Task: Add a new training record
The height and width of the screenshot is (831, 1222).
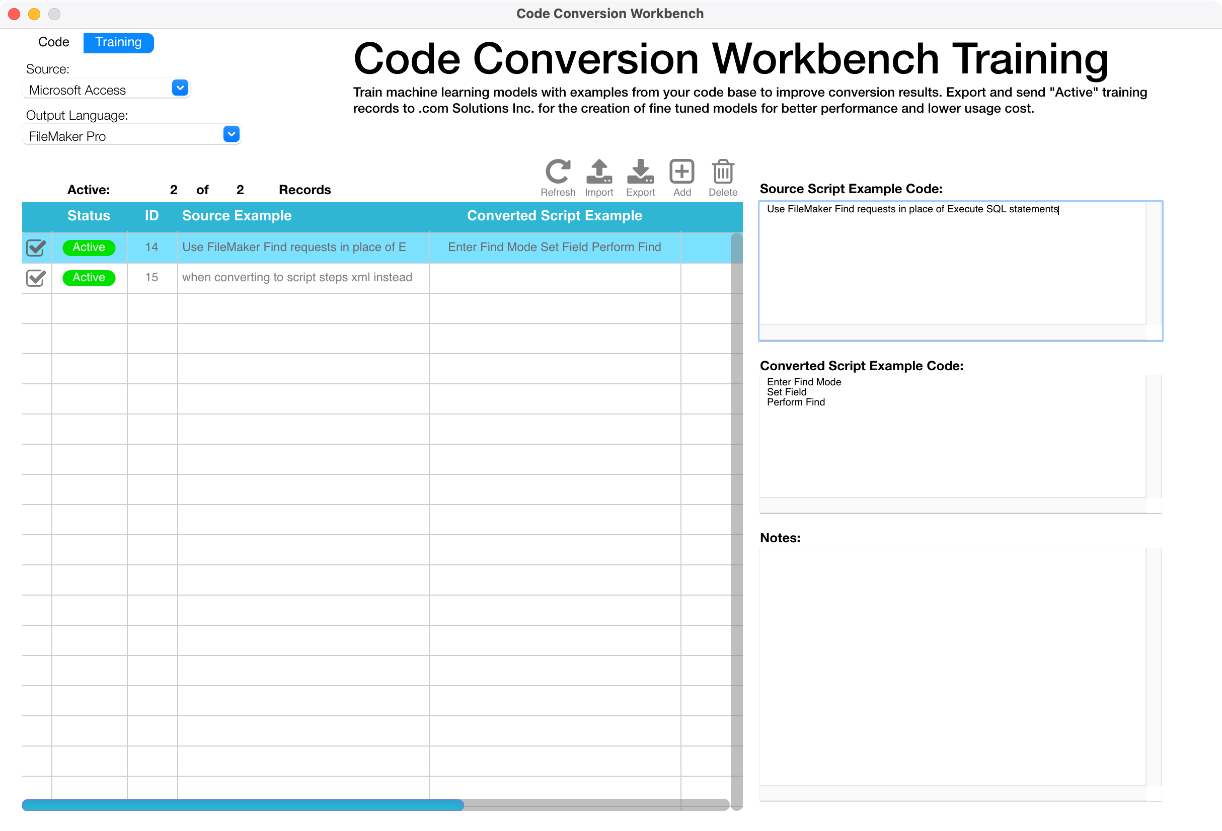Action: click(x=682, y=172)
